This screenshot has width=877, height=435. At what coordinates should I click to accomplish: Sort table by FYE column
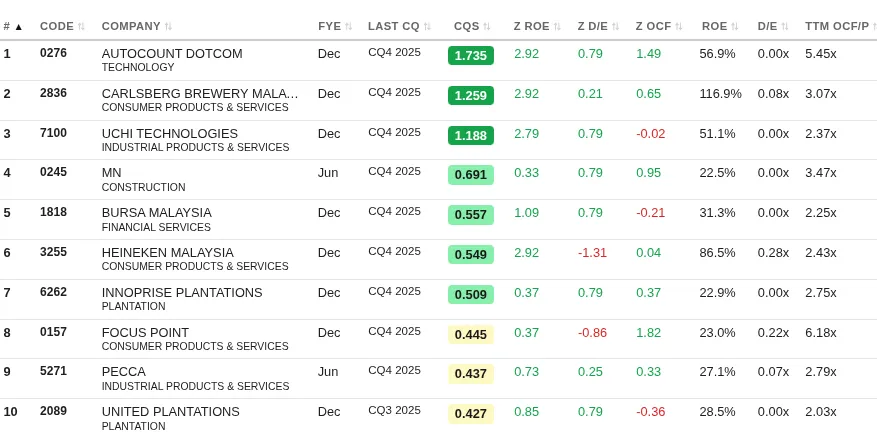click(335, 26)
